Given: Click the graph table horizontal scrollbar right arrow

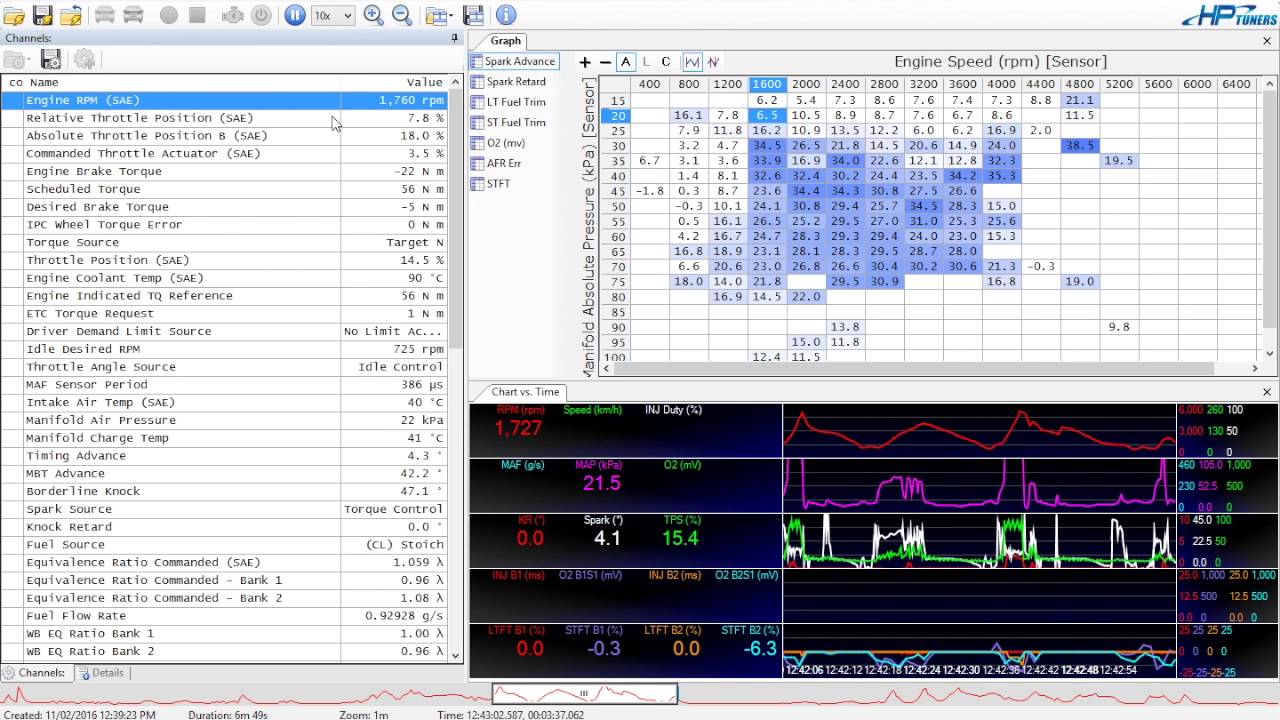Looking at the screenshot, I should [x=1257, y=368].
